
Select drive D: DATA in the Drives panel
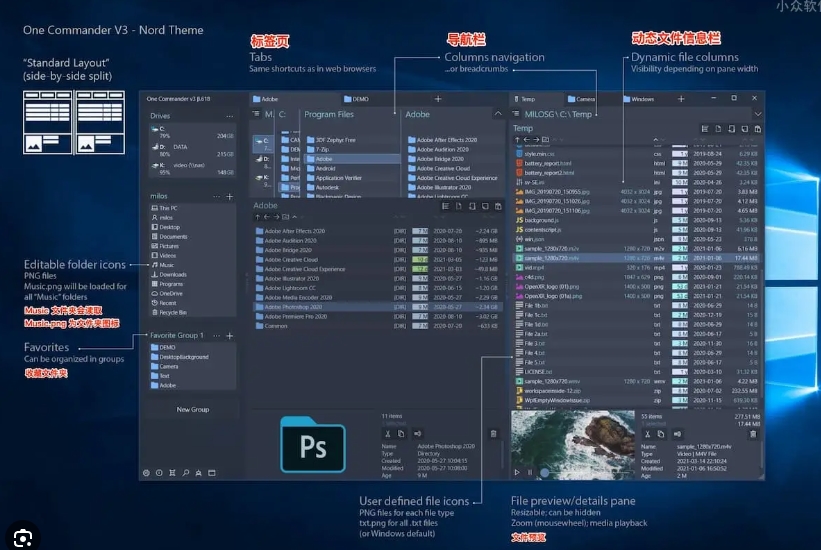point(192,150)
